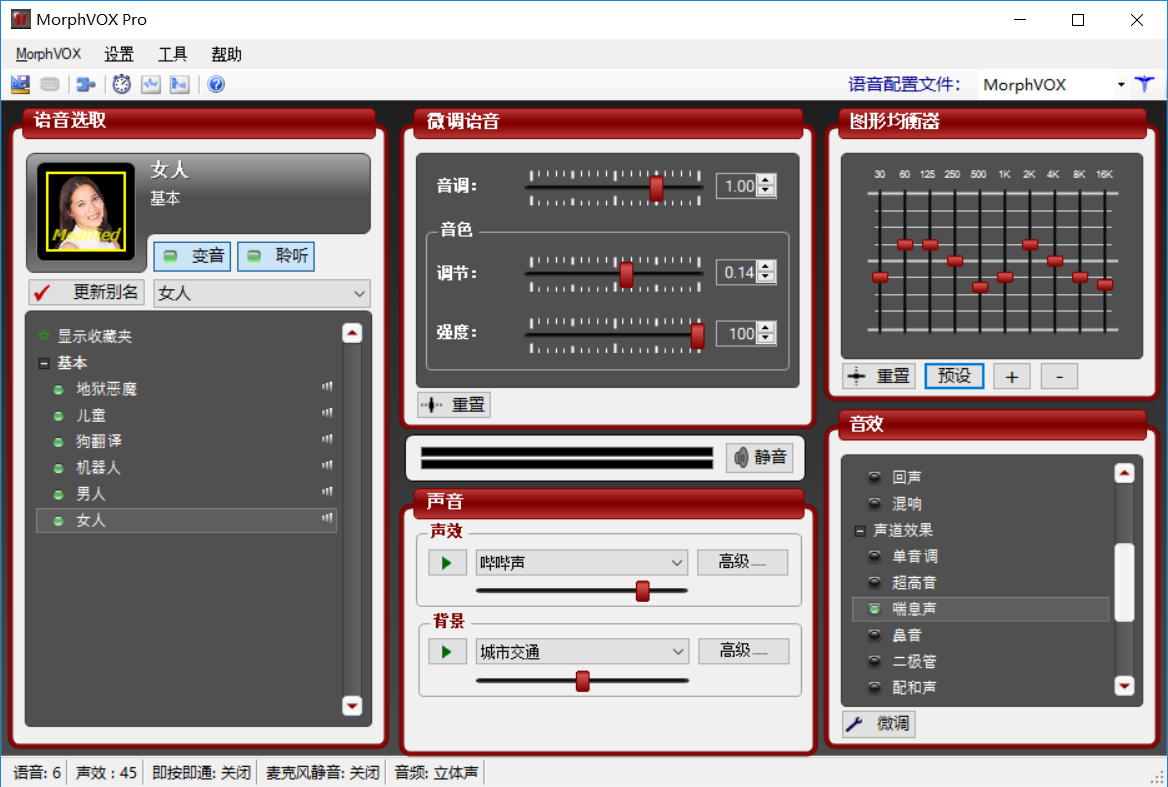This screenshot has height=787, width=1168.
Task: Click the puzzle piece plug-in toolbar icon
Action: (x=86, y=85)
